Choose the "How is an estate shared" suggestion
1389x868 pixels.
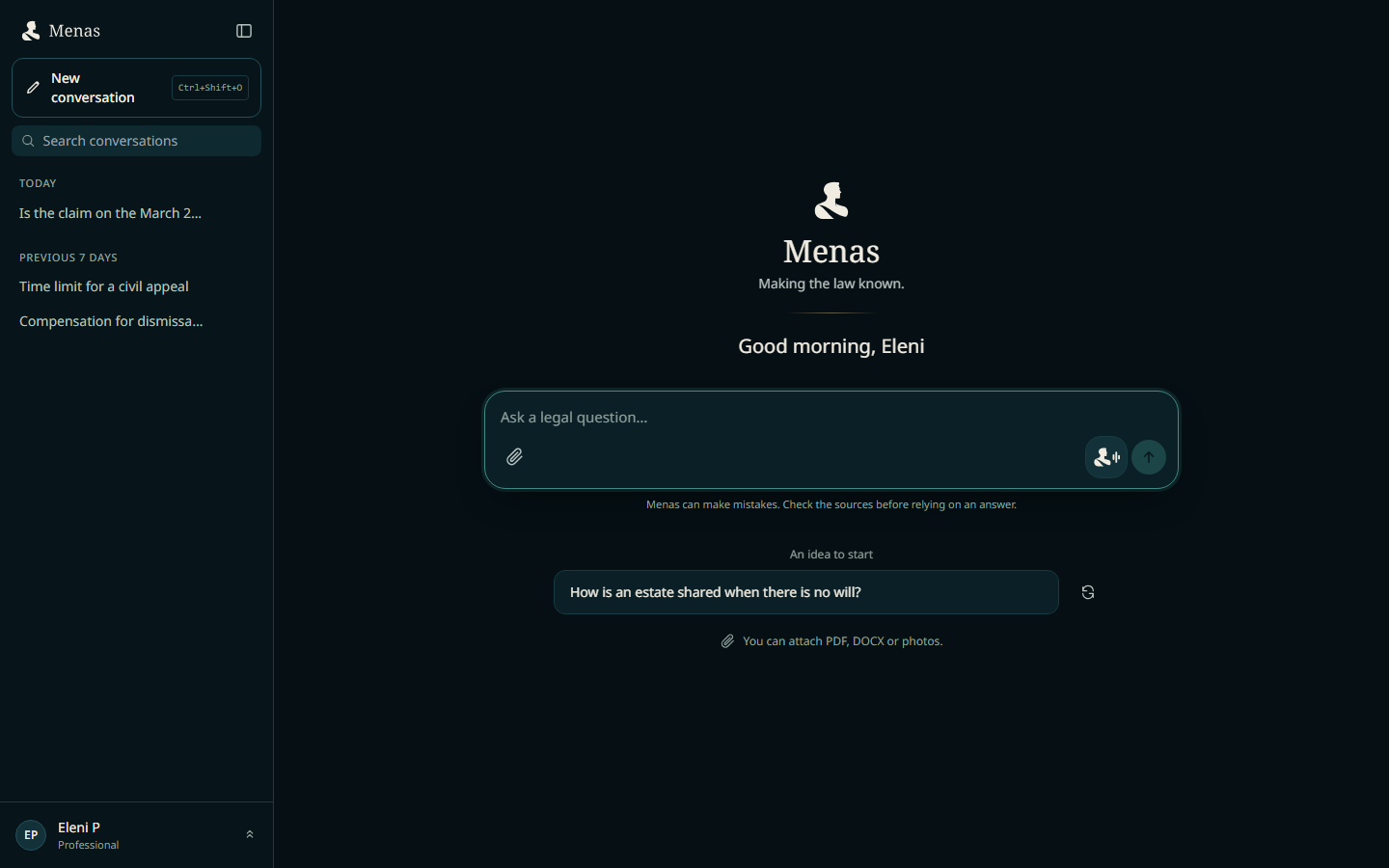click(x=806, y=592)
